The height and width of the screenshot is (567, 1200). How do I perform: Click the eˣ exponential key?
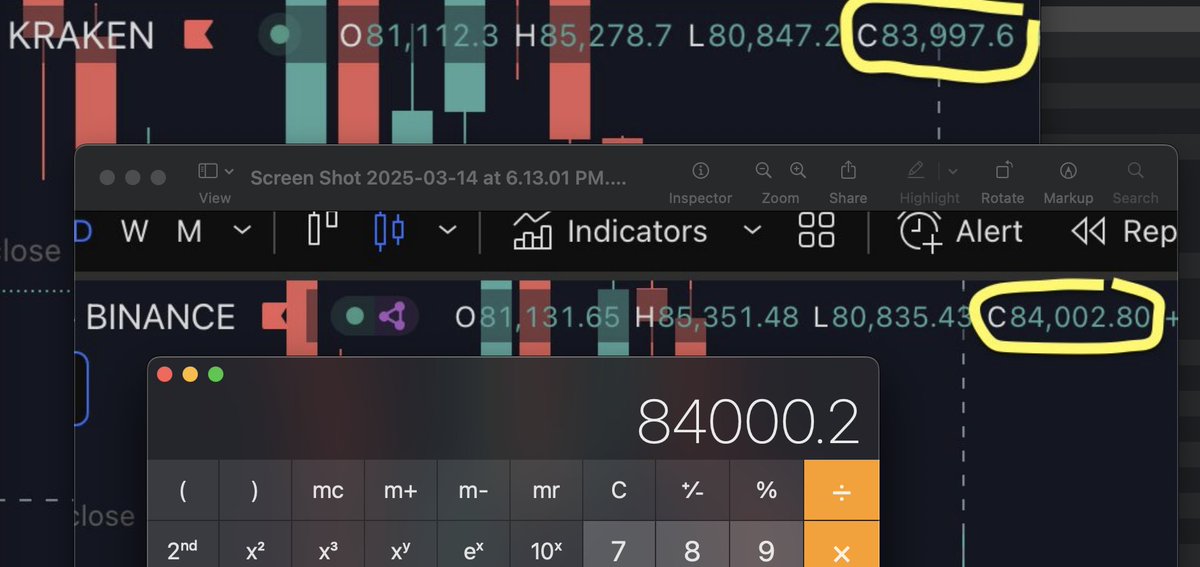tap(473, 545)
